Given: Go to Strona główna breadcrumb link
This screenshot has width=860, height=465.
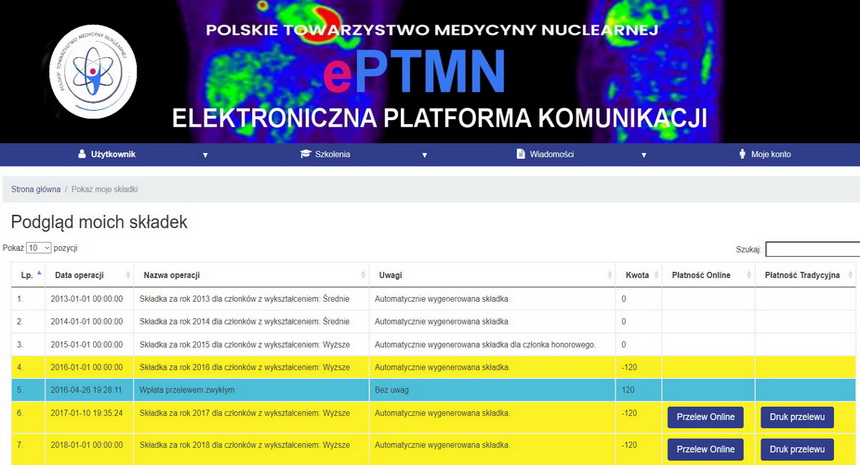Looking at the screenshot, I should 36,189.
